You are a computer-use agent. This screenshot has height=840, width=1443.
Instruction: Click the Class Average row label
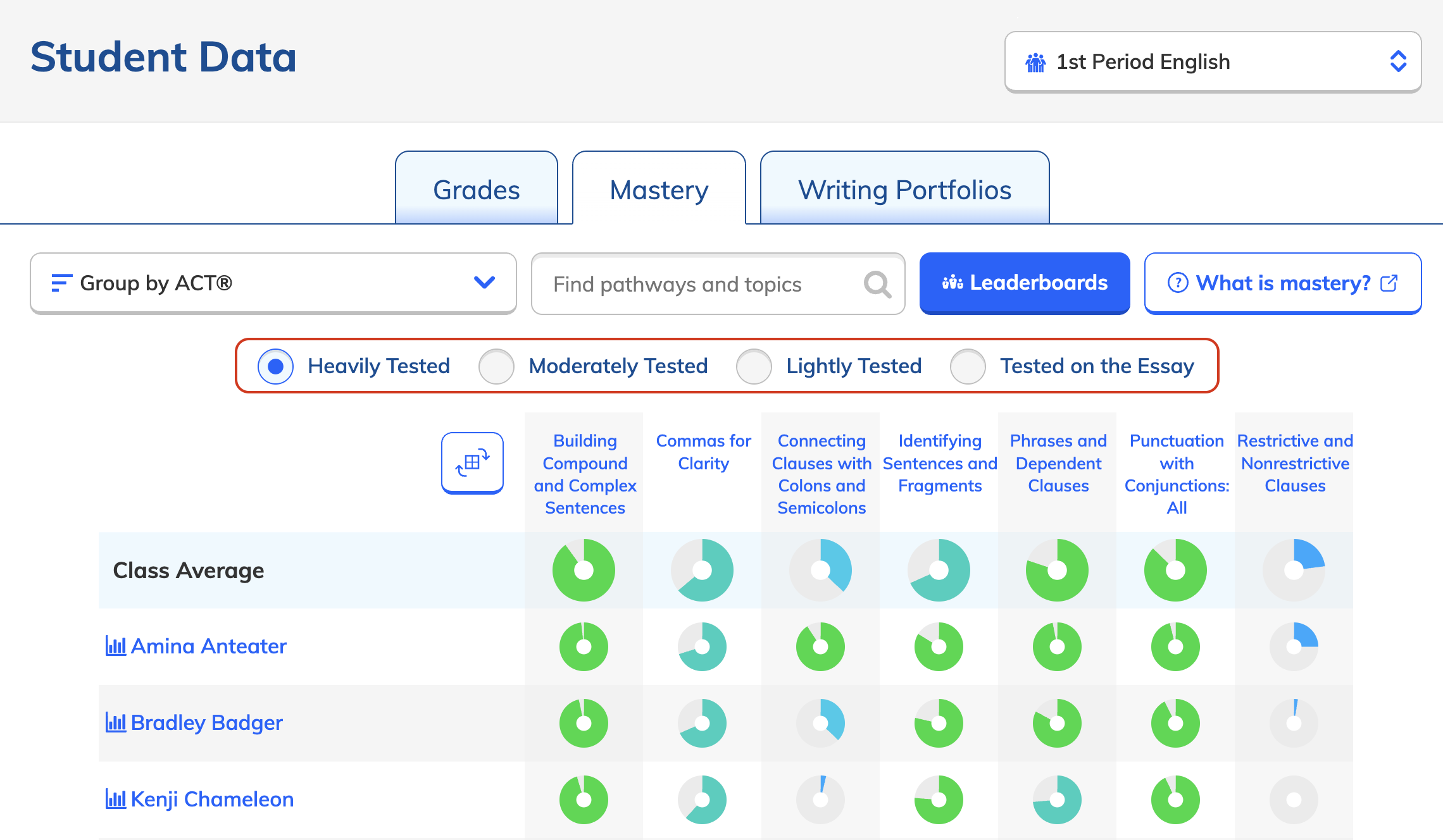click(188, 571)
